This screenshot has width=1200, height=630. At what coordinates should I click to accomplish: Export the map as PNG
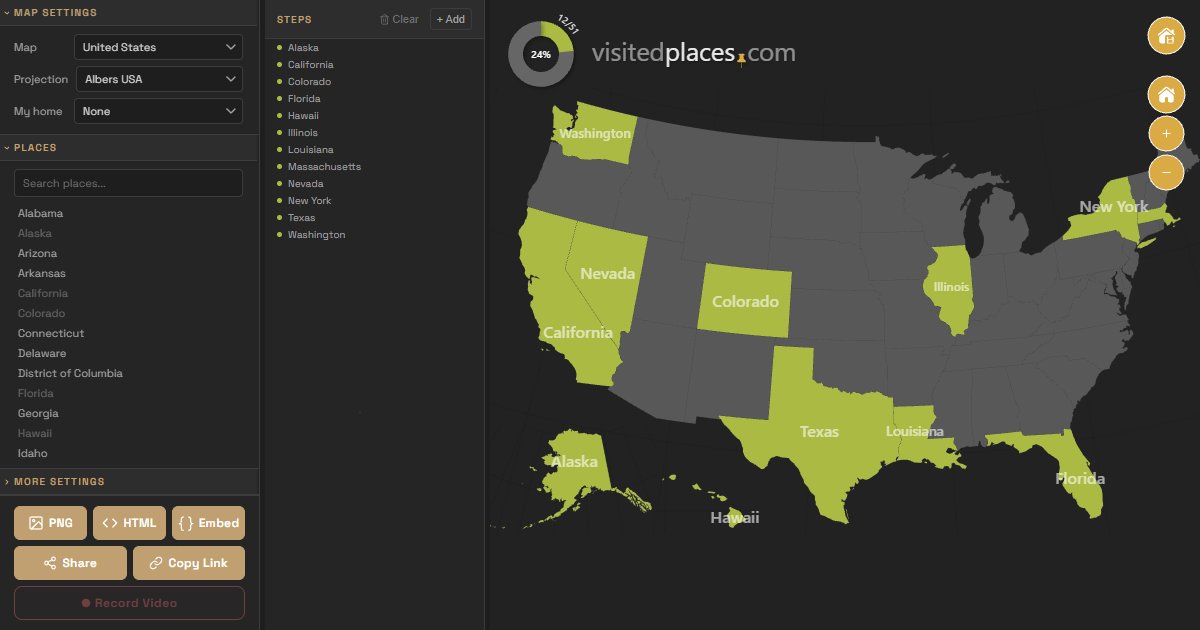tap(51, 523)
